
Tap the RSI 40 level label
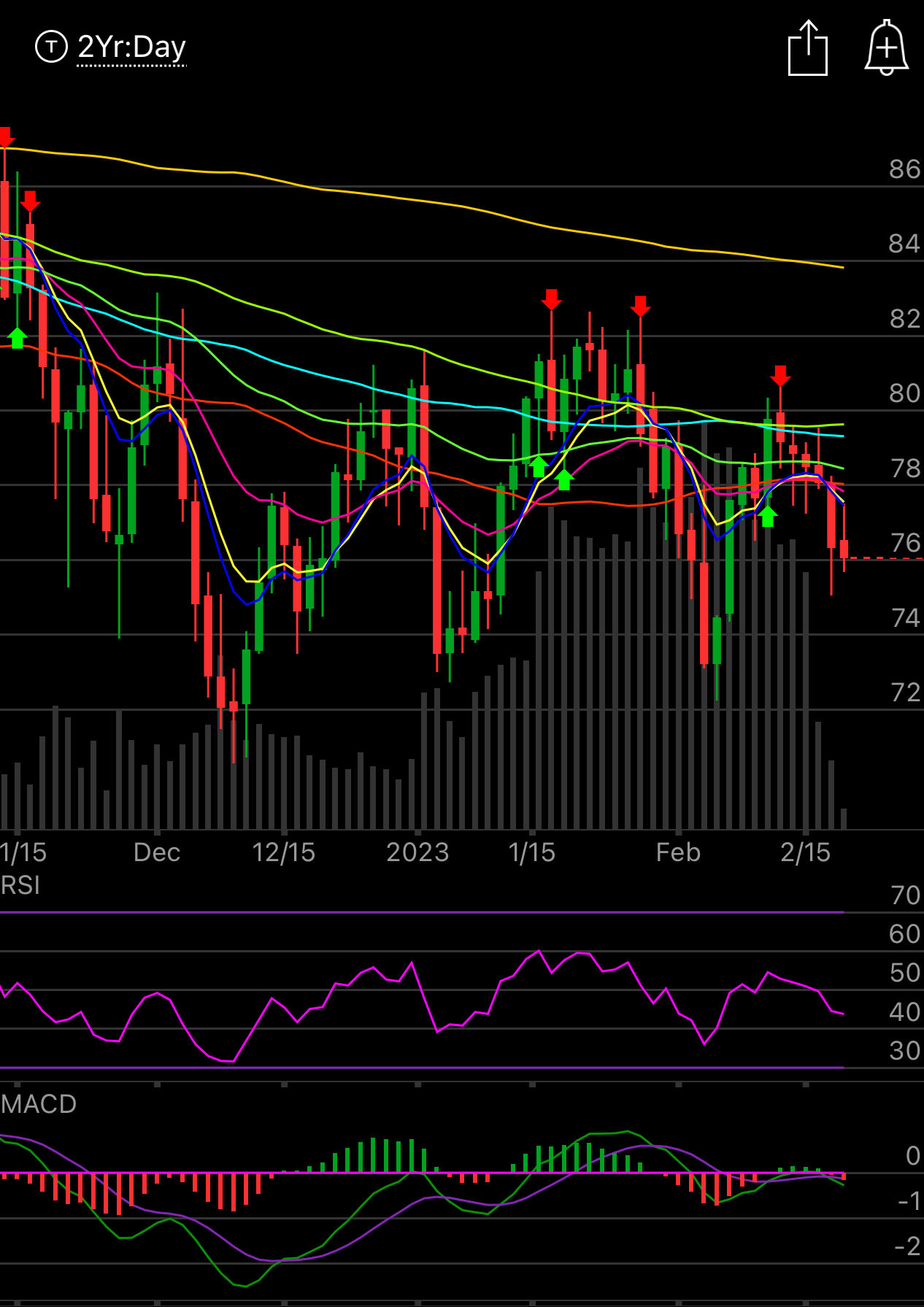(x=905, y=1012)
